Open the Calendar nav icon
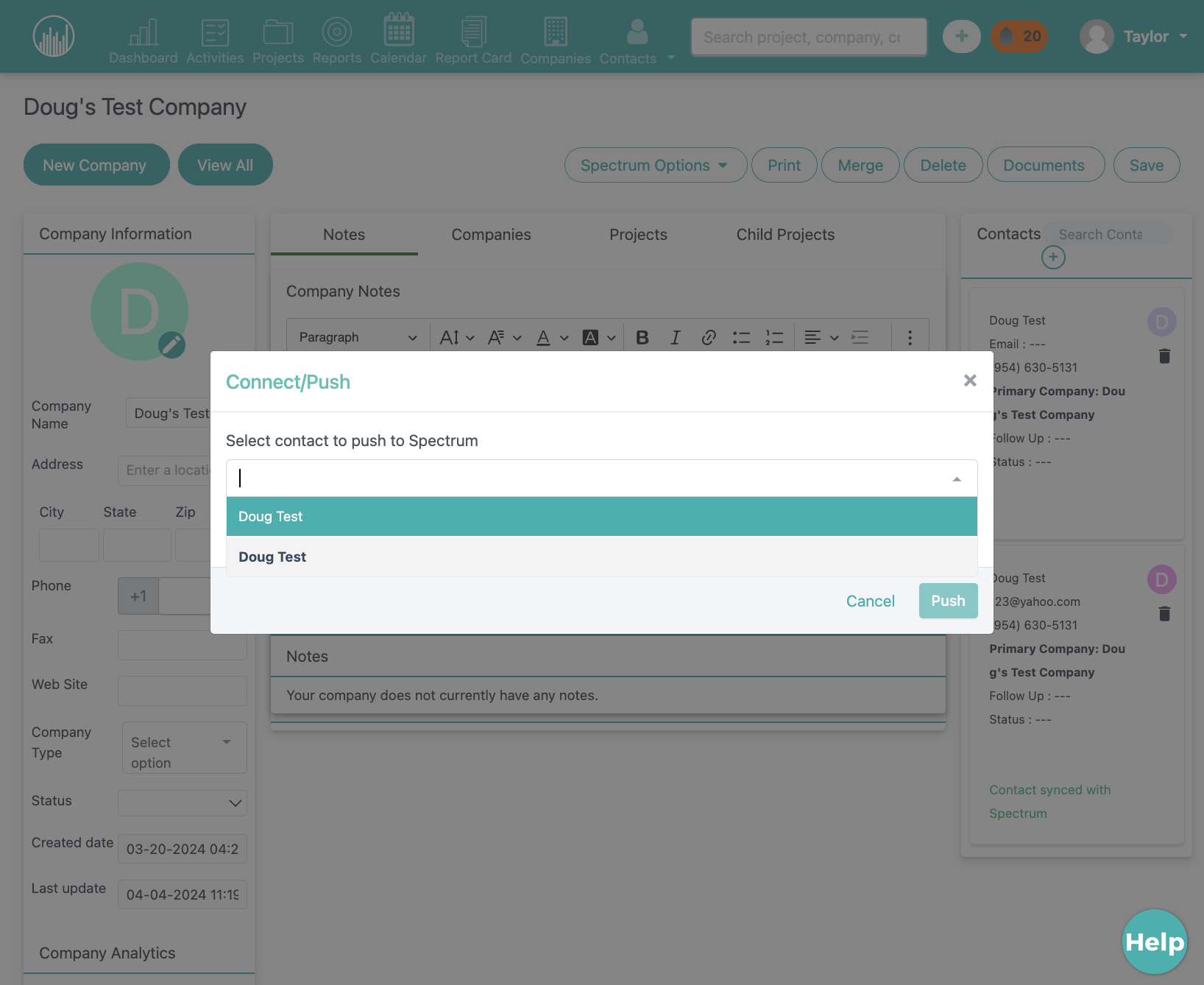Image resolution: width=1204 pixels, height=985 pixels. point(398,40)
